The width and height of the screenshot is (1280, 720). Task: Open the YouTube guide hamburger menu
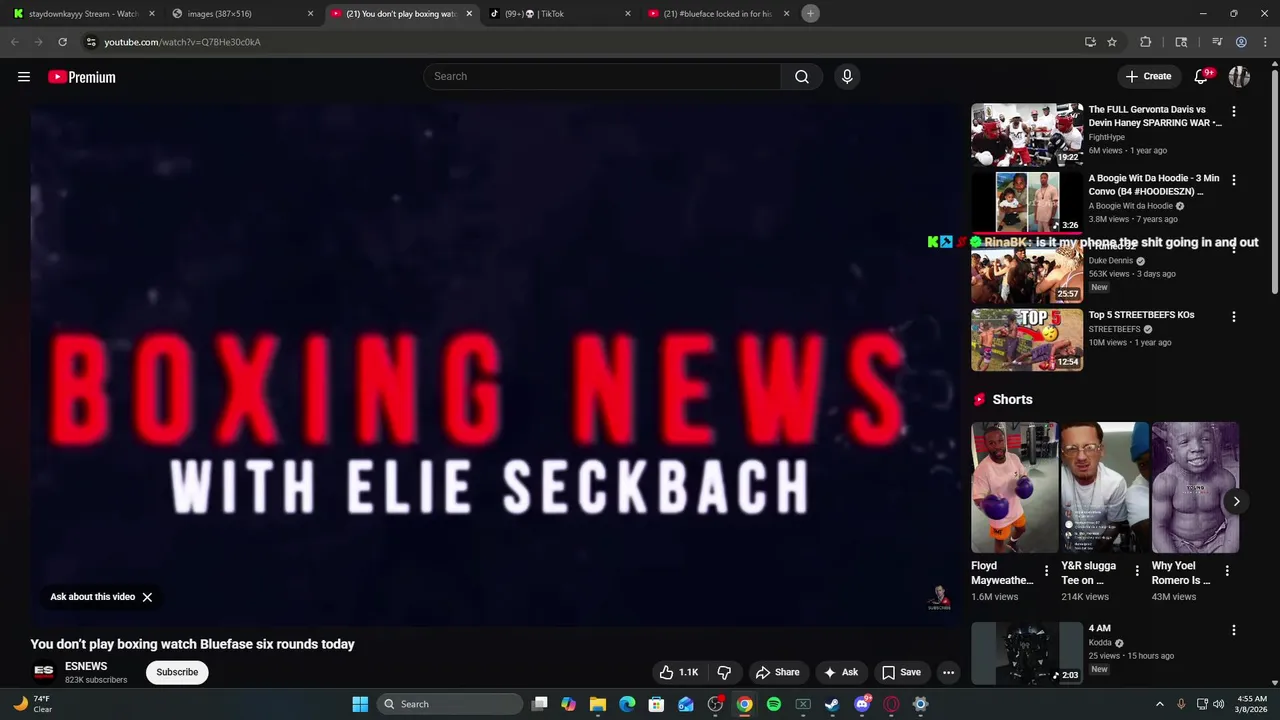(x=24, y=77)
